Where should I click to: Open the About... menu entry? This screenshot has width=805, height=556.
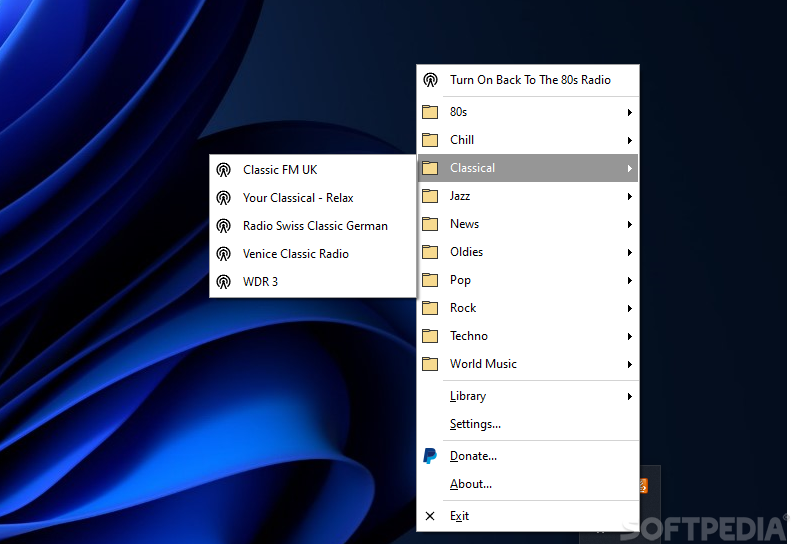point(528,484)
